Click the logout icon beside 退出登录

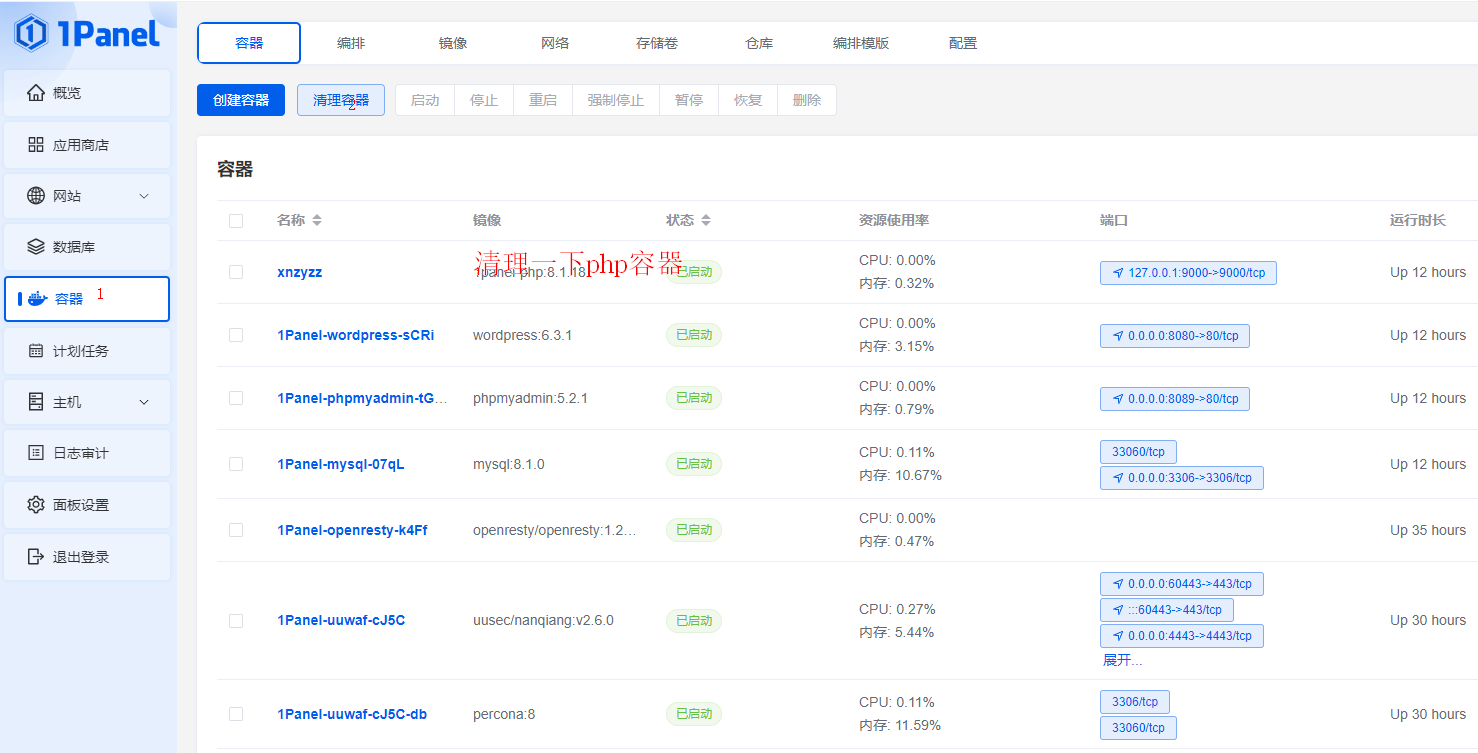[x=36, y=557]
